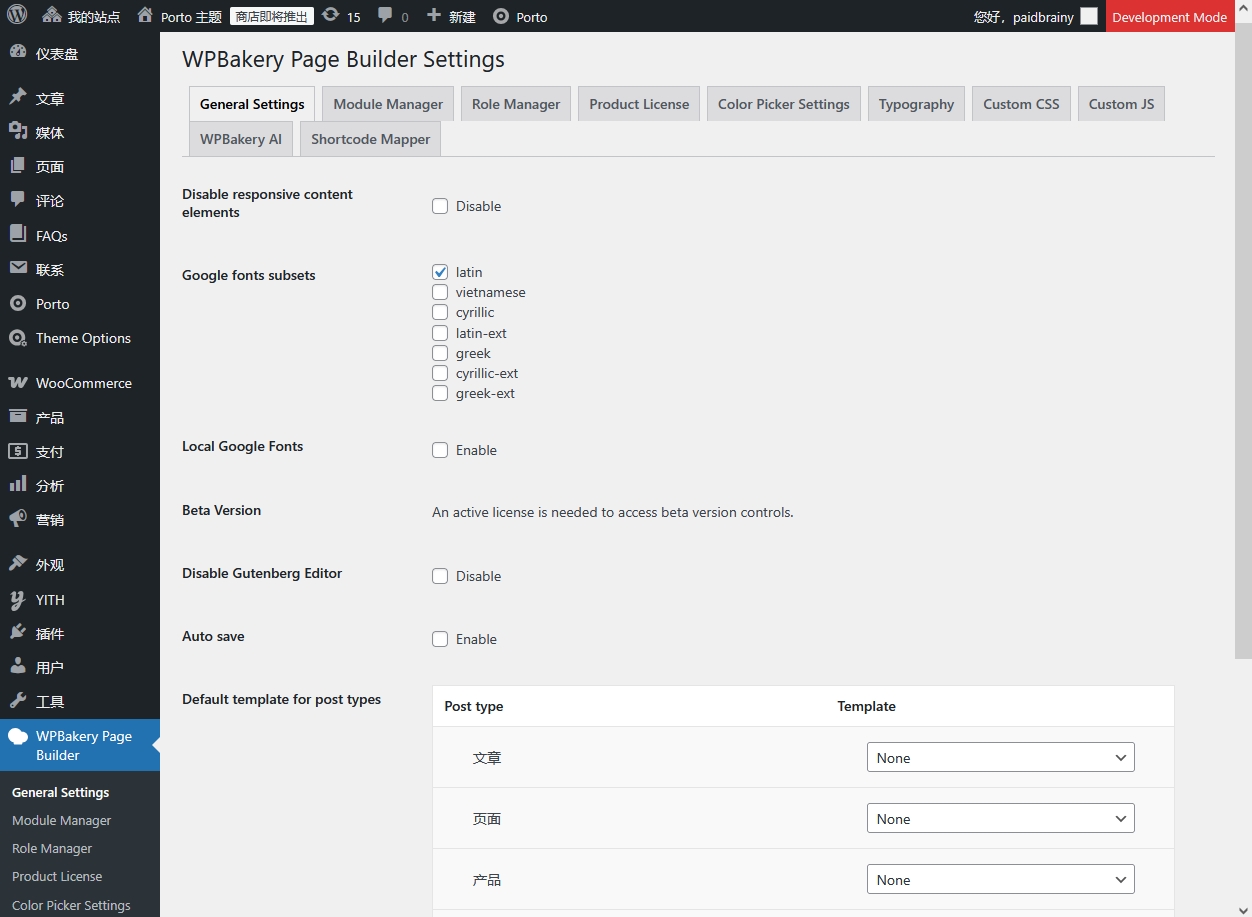The image size is (1252, 917).
Task: Click the Development Mode button
Action: (1169, 16)
